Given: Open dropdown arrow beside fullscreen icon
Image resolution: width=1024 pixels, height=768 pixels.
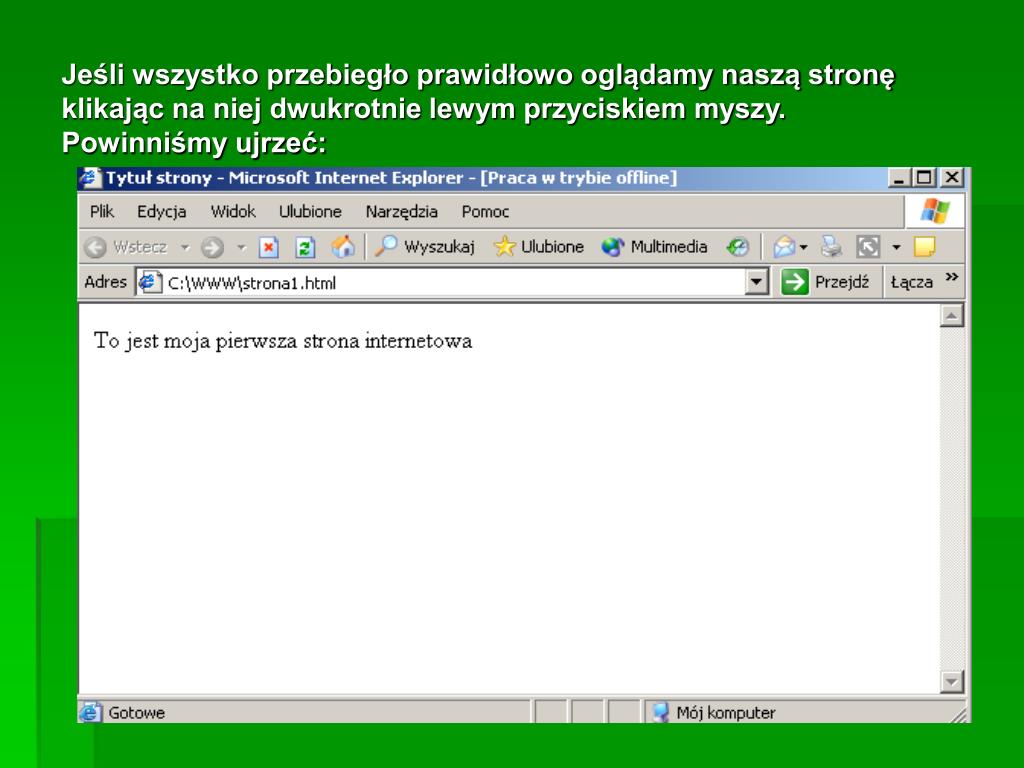Looking at the screenshot, I should 897,248.
